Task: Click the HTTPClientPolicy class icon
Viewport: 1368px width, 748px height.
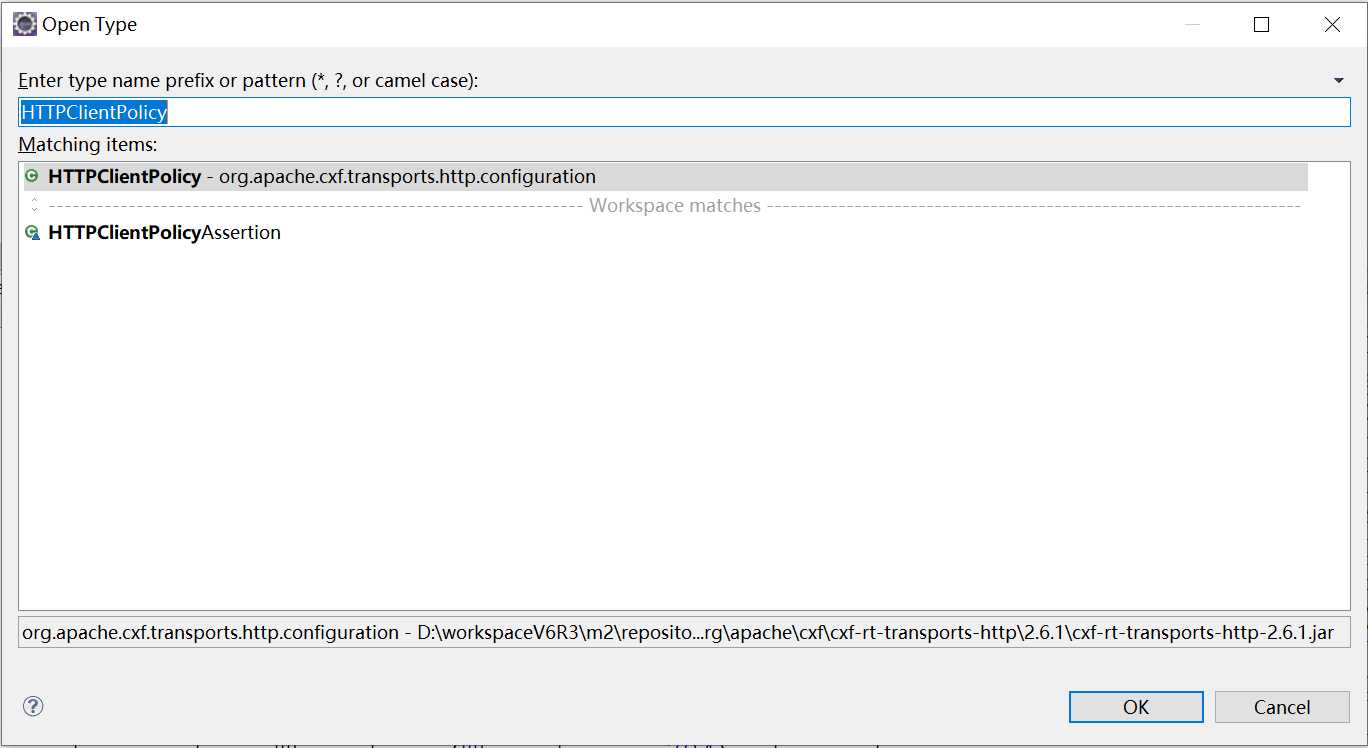Action: pyautogui.click(x=32, y=177)
